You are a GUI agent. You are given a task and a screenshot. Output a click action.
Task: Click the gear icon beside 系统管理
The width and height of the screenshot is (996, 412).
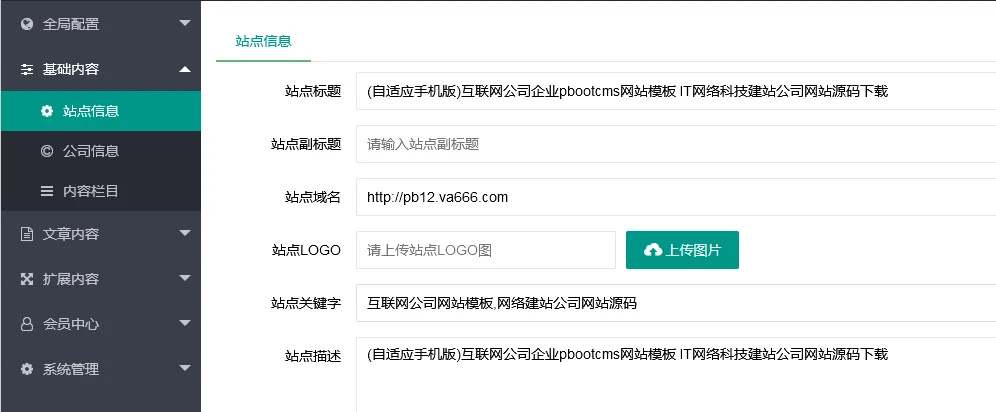point(27,369)
